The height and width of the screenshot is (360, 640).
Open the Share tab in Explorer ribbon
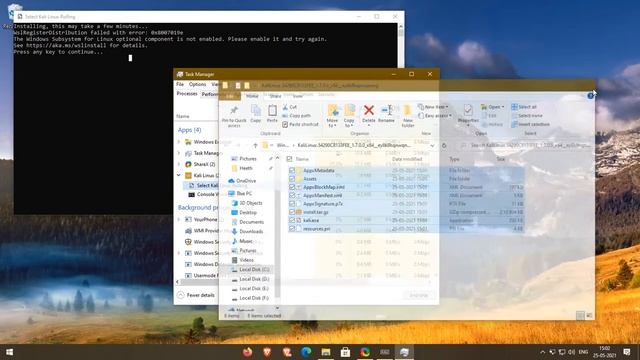click(x=275, y=96)
